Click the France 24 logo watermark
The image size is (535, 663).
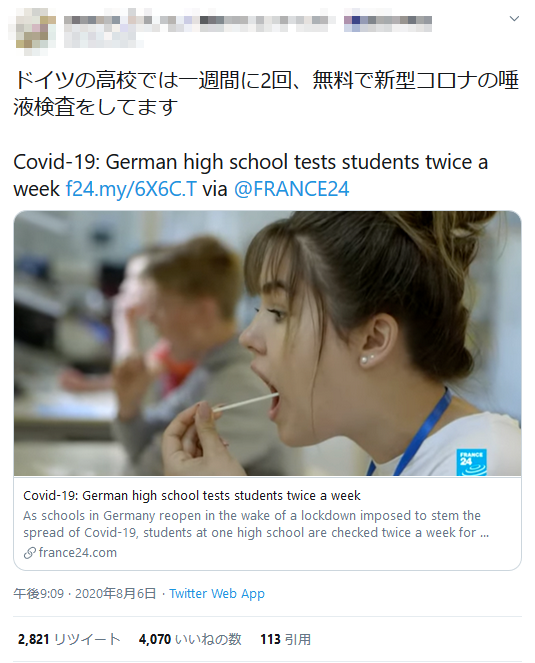coord(471,462)
